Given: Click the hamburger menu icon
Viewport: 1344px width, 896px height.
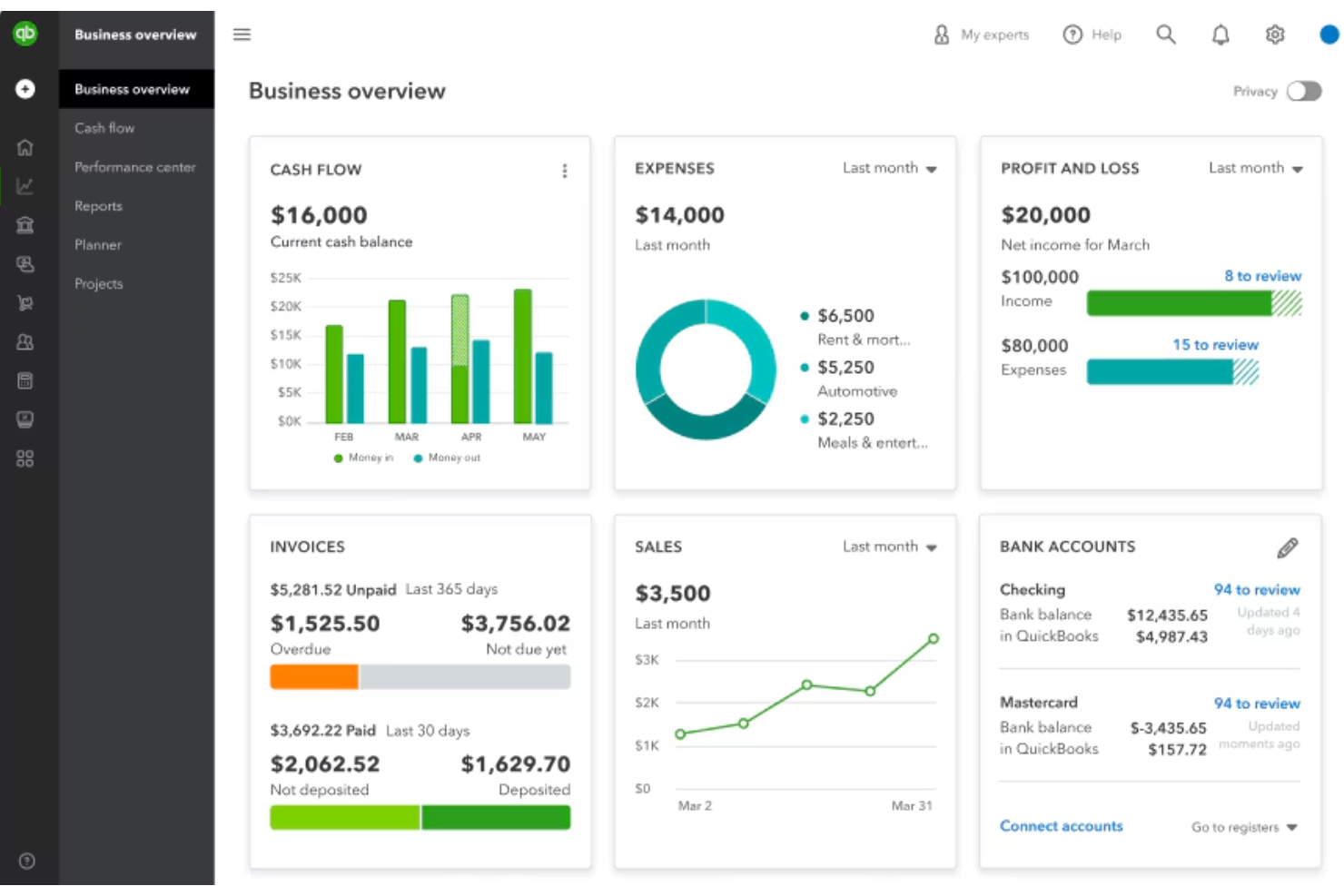Looking at the screenshot, I should tap(242, 34).
